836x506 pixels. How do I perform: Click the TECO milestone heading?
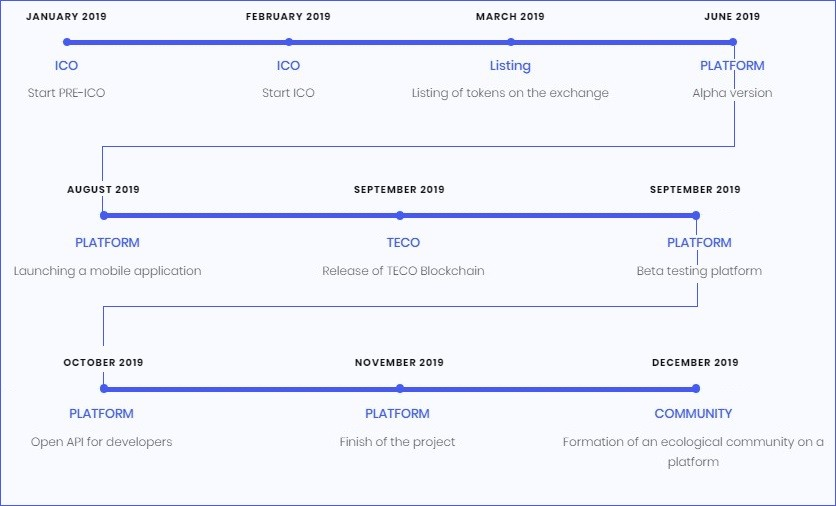(403, 243)
